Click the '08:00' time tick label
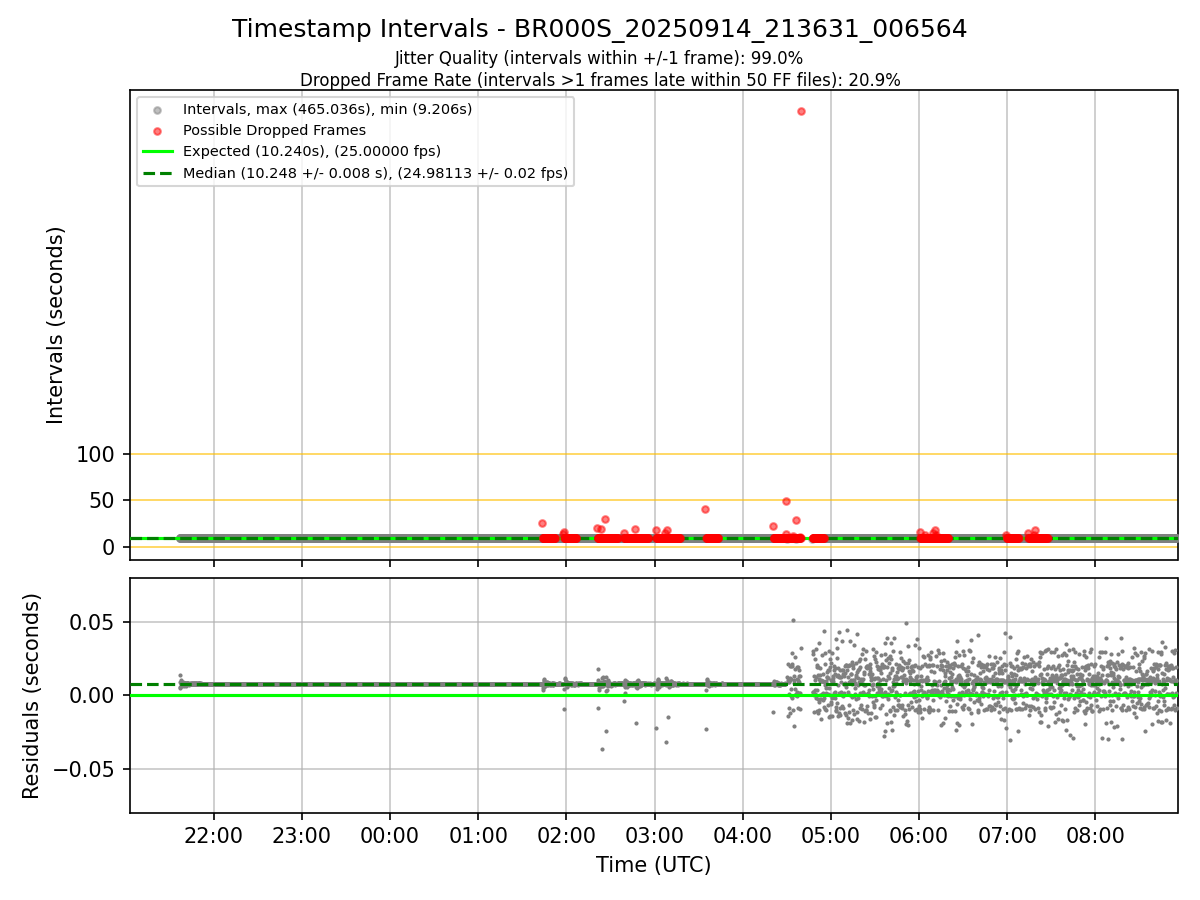This screenshot has width=1200, height=900. pos(1094,836)
